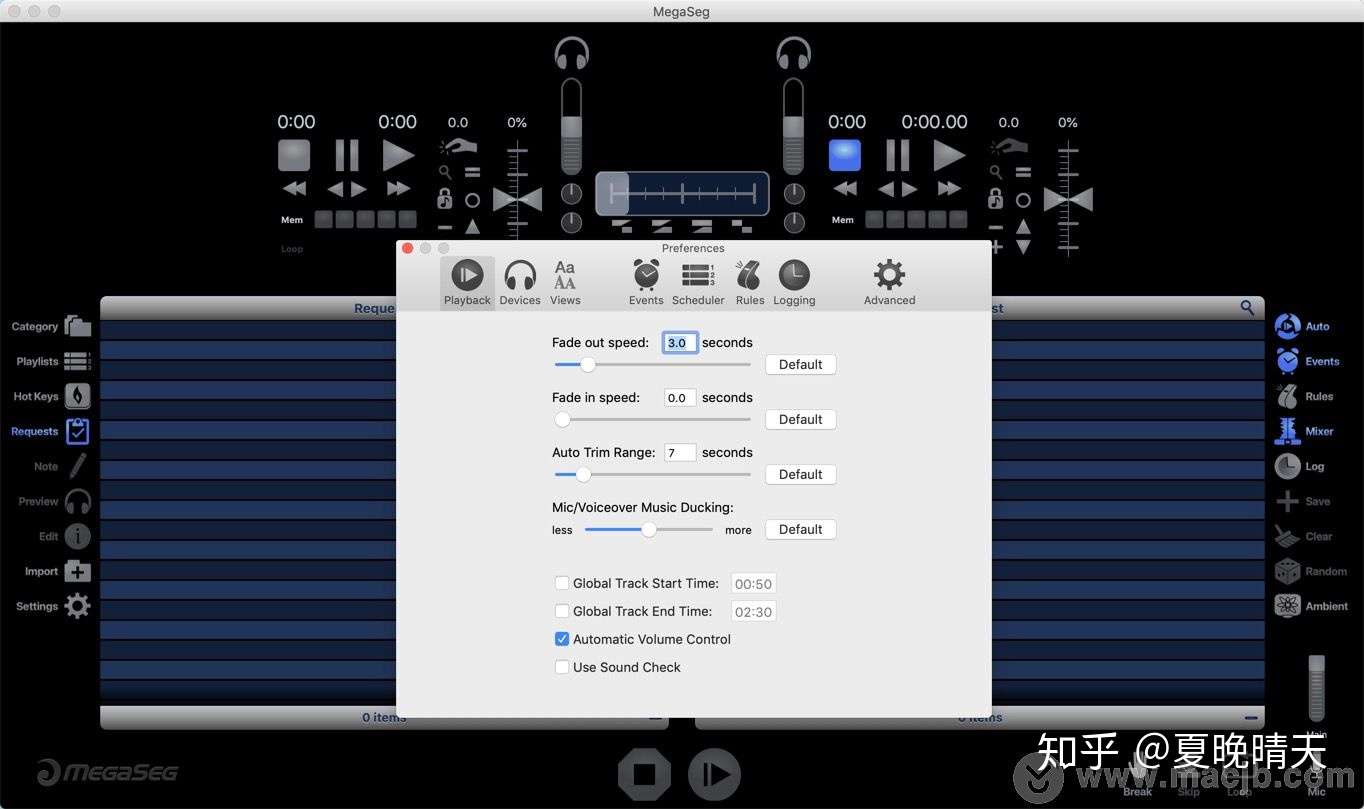
Task: Click the bottom segue play button
Action: point(714,774)
